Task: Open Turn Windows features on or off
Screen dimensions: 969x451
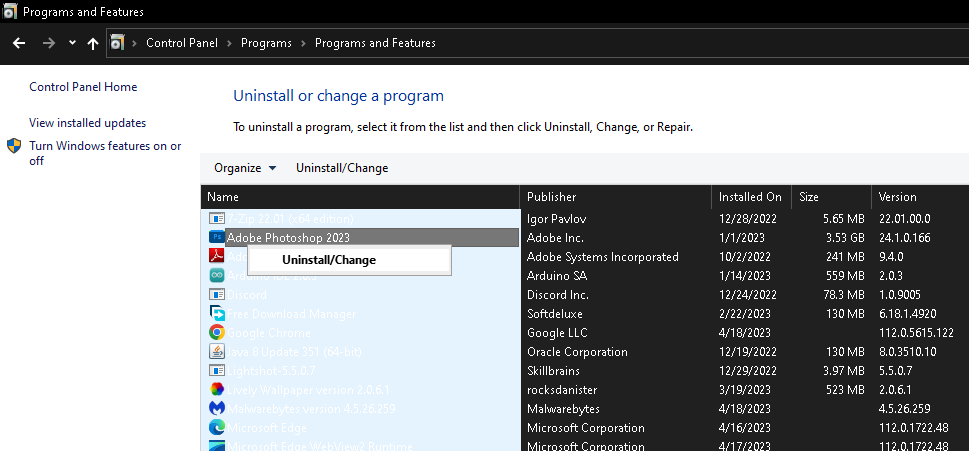Action: (106, 153)
